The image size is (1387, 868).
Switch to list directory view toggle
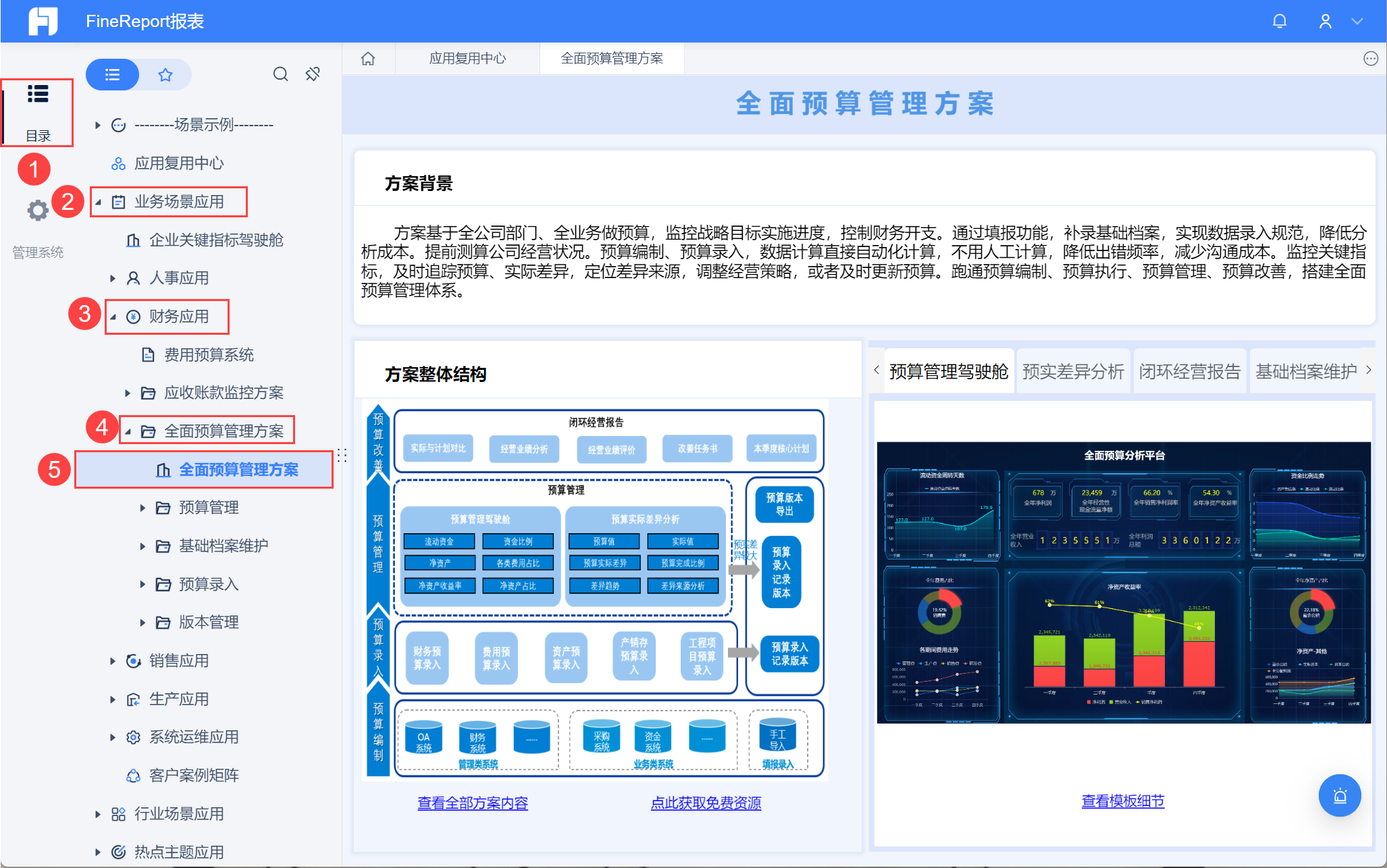tap(113, 74)
